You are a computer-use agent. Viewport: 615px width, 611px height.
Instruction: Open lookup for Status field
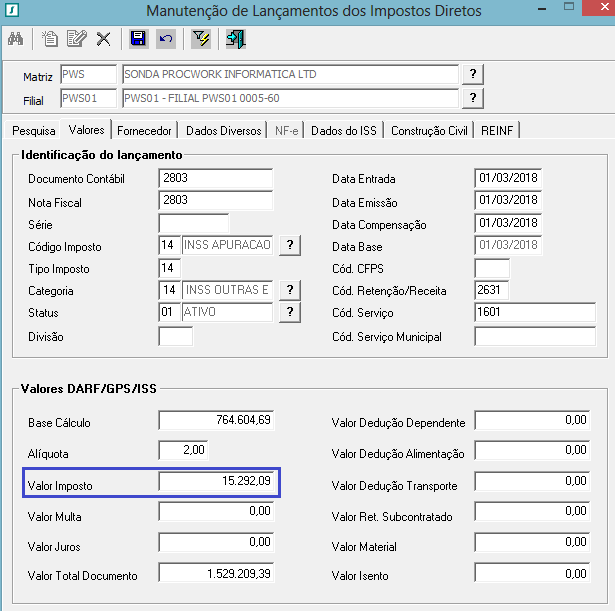click(x=289, y=312)
